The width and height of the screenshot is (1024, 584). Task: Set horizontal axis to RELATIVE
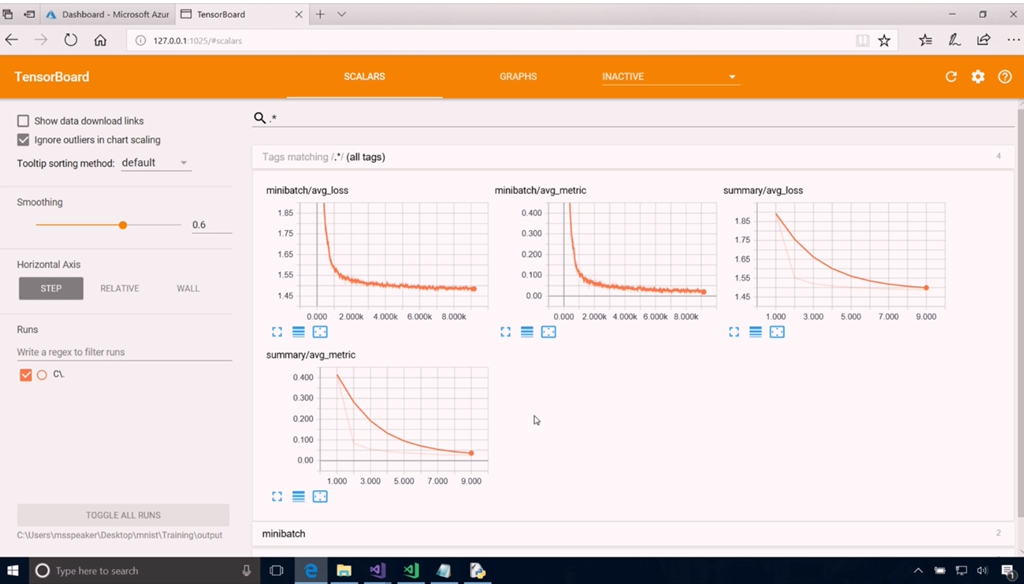pyautogui.click(x=119, y=288)
